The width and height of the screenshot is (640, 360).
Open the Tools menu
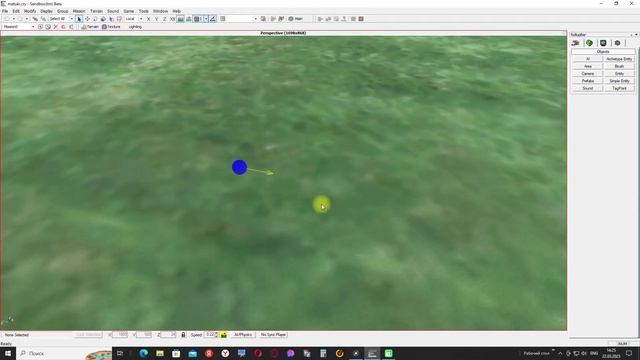tap(144, 11)
